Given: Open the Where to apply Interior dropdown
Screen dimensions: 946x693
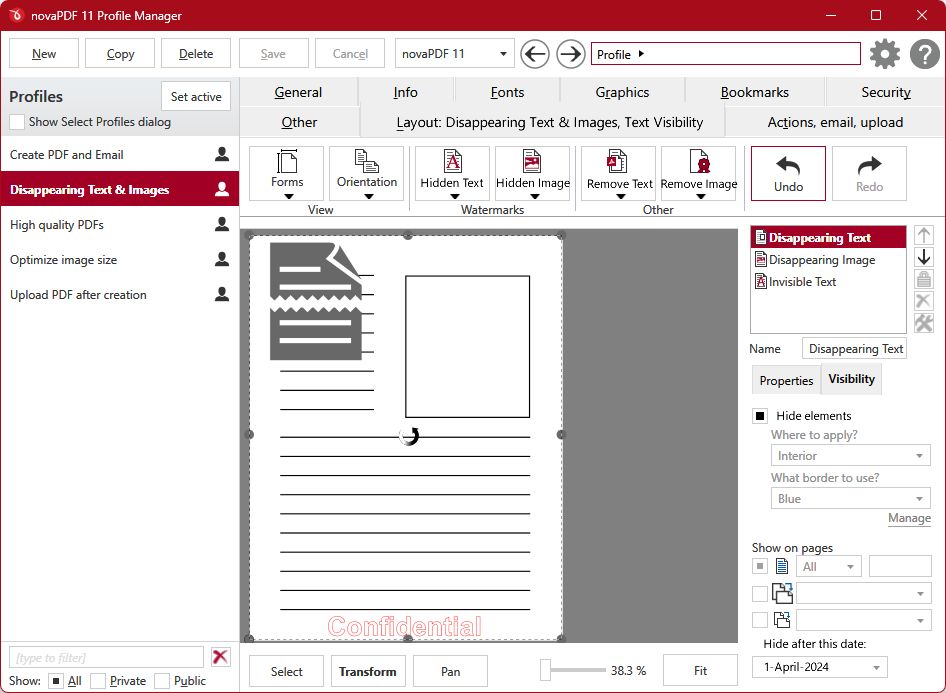Looking at the screenshot, I should point(850,455).
